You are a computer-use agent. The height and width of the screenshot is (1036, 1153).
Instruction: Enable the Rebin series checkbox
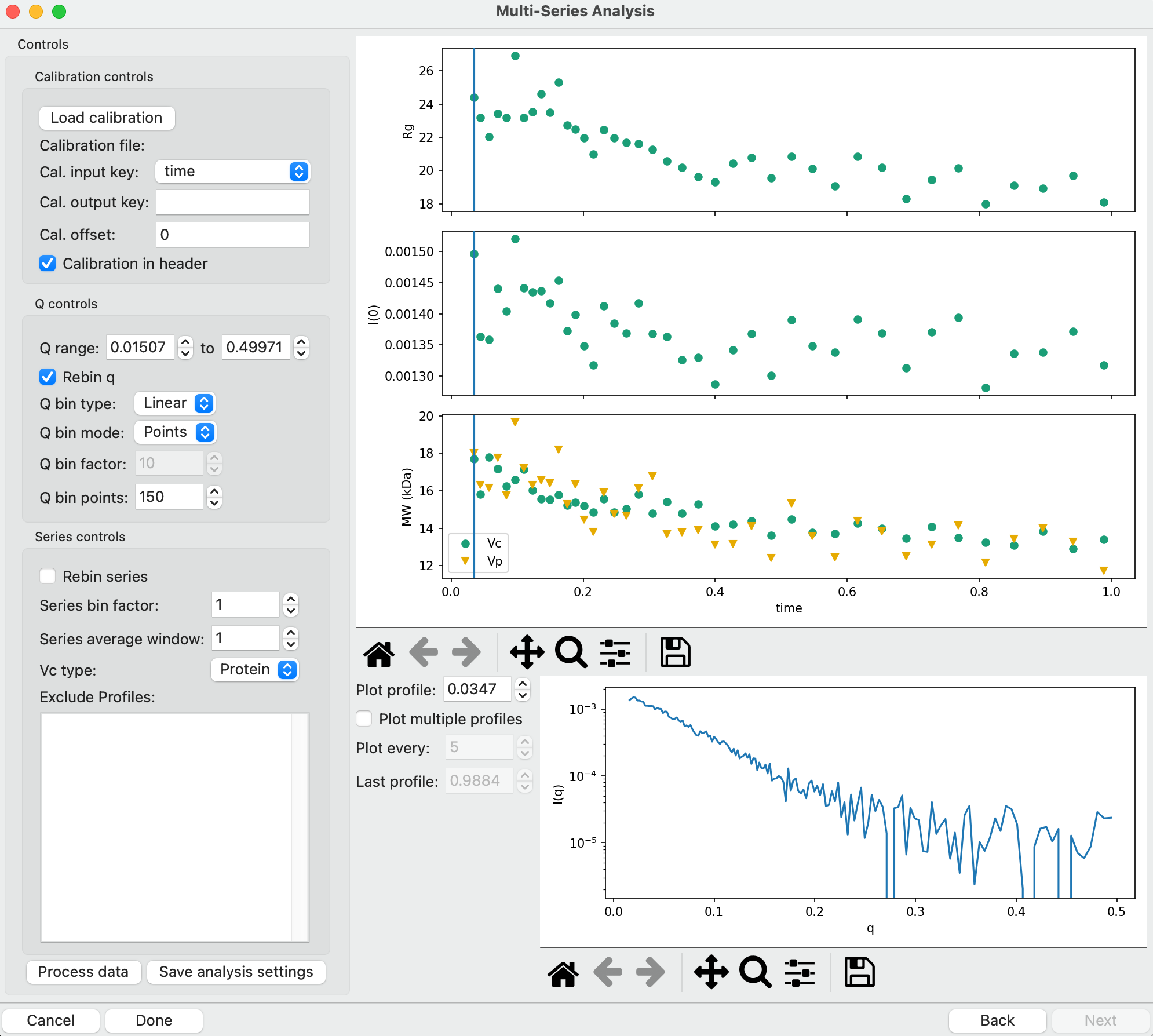48,577
